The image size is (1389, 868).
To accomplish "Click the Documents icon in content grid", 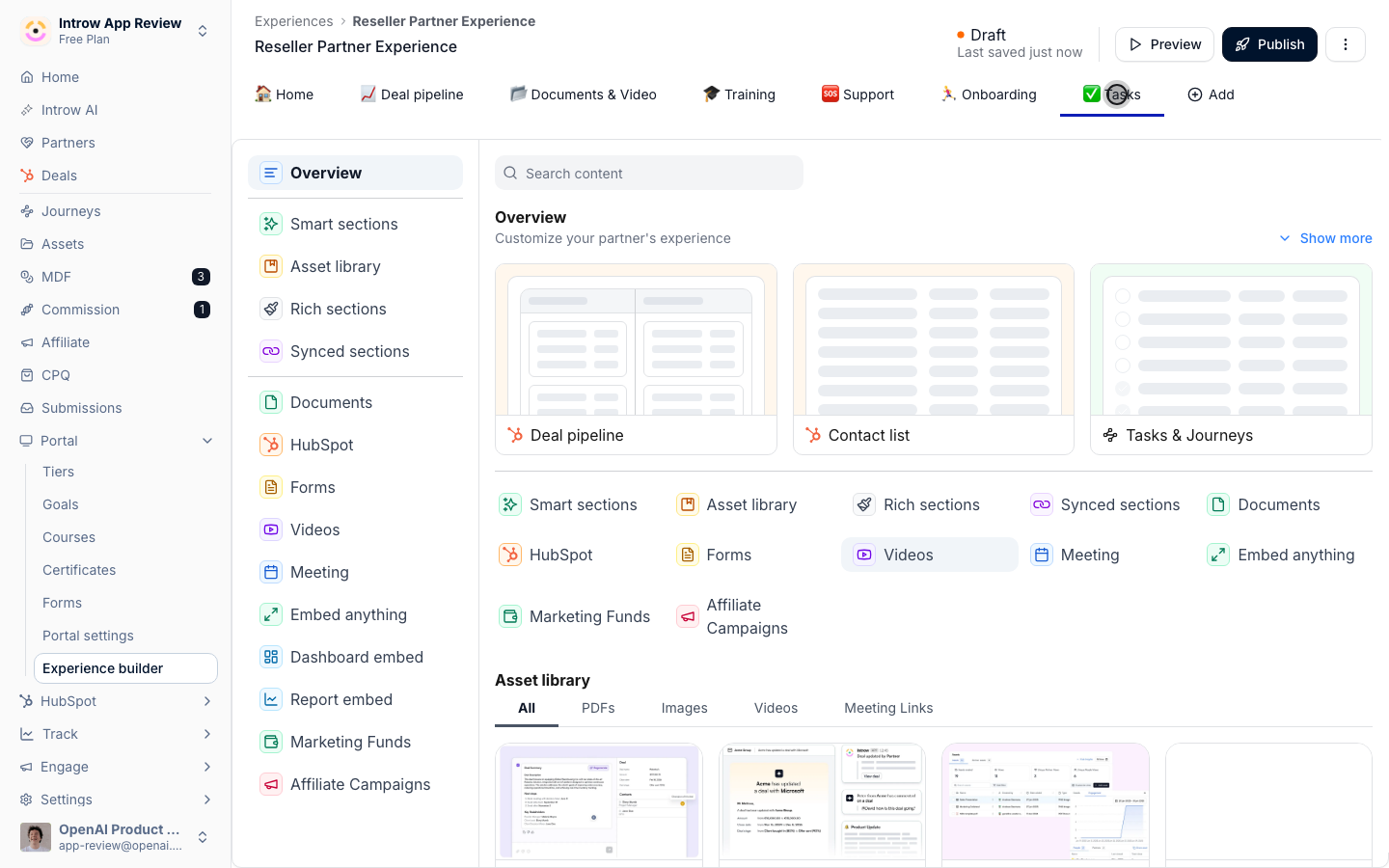I will 1218,504.
